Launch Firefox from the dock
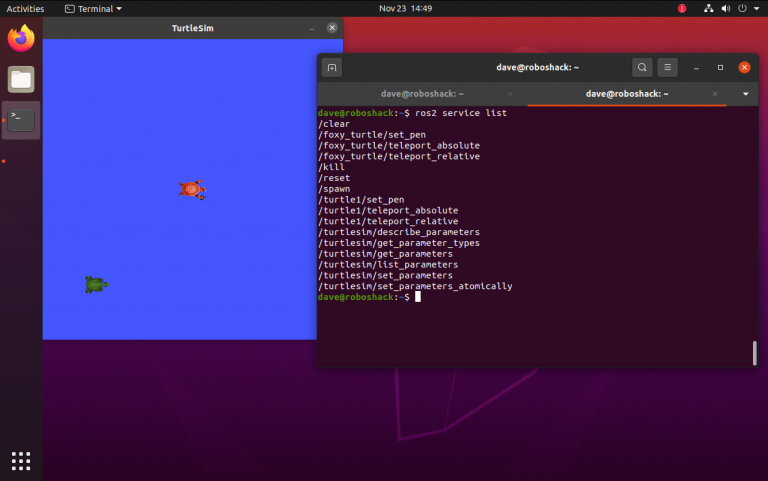Viewport: 768px width, 481px height. pos(21,39)
